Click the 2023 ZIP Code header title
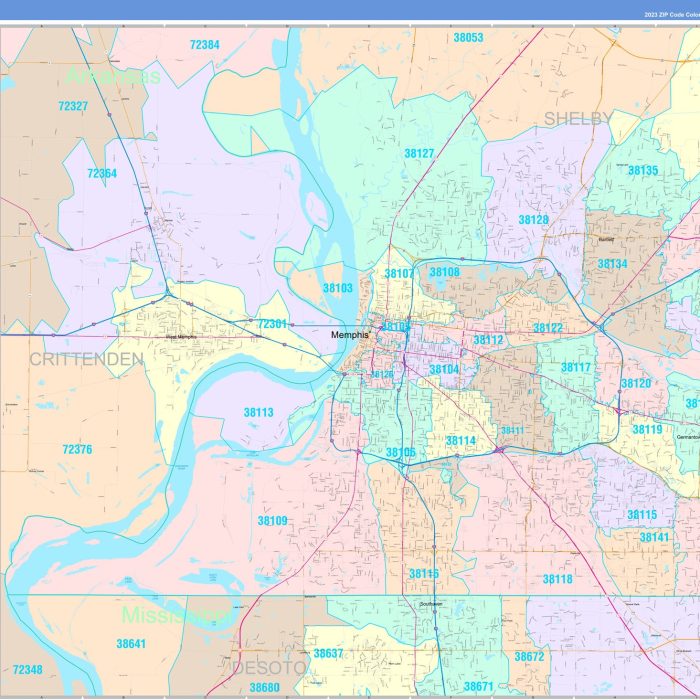 672,15
